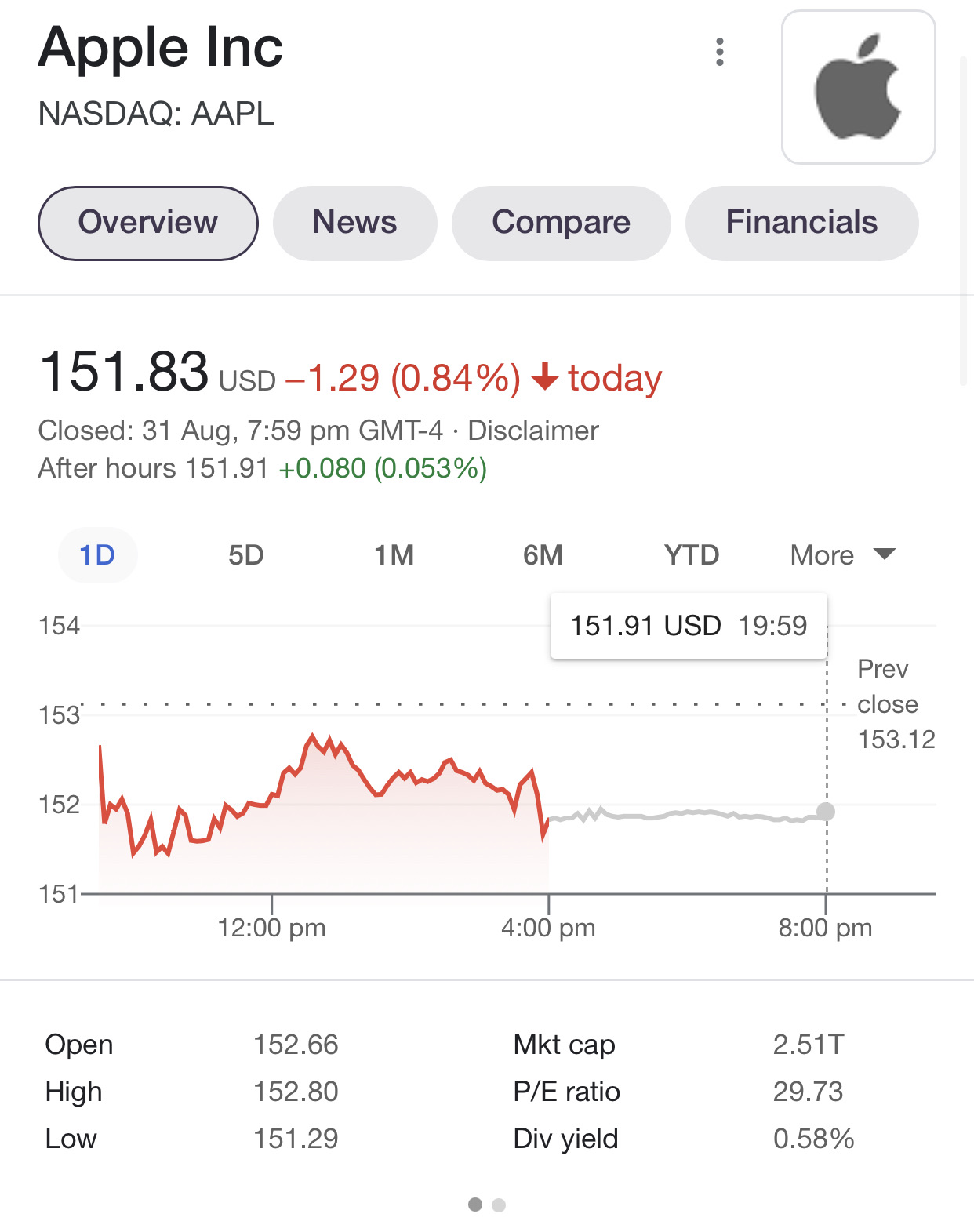
Task: Show the 1M chart range
Action: 394,555
